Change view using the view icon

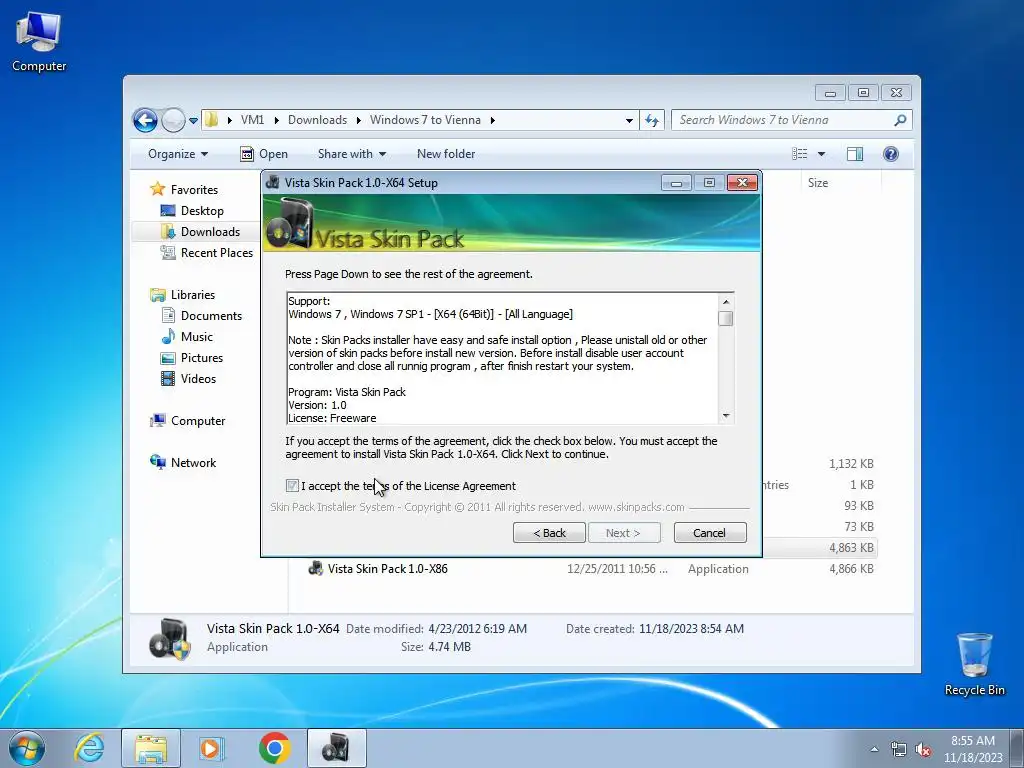799,154
